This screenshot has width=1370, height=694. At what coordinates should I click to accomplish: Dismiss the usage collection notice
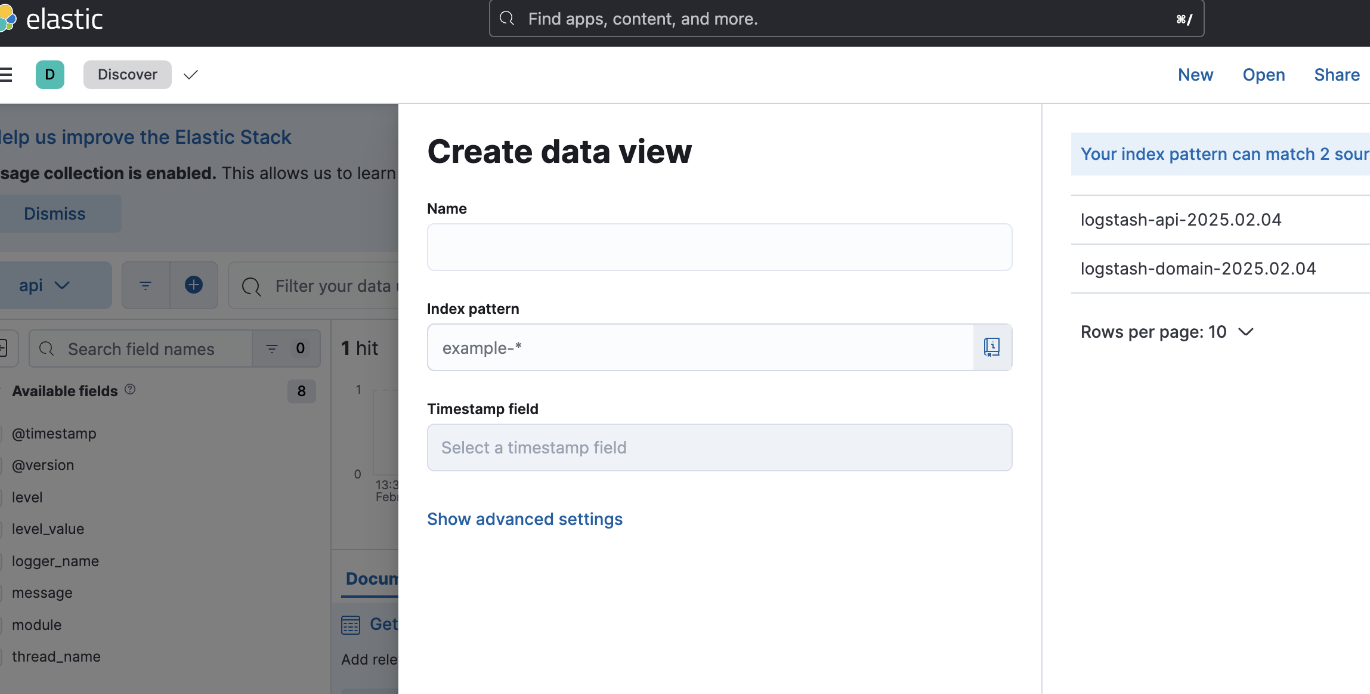pos(55,214)
